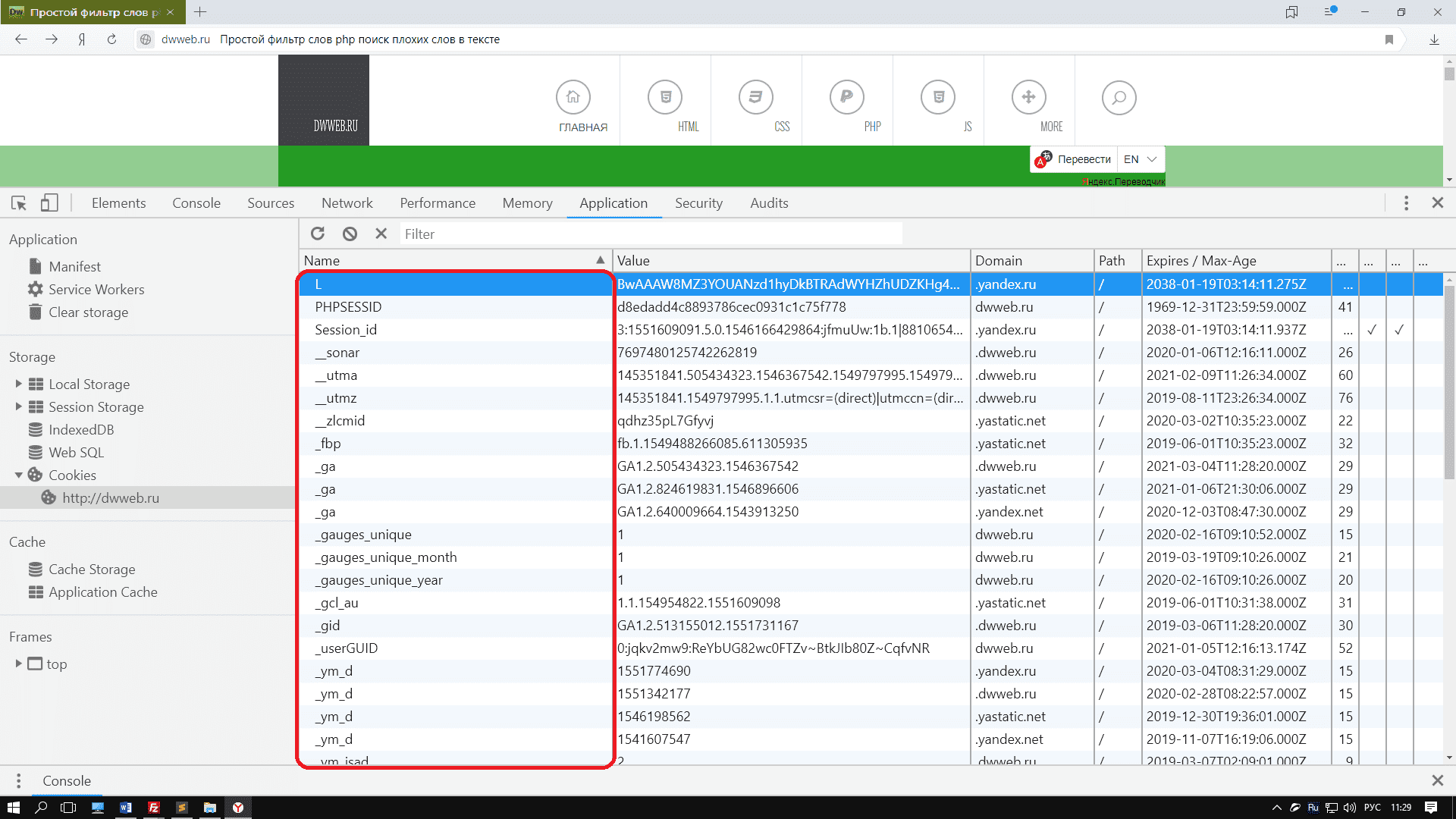Click the browser address bar
This screenshot has height=819, width=1456.
point(758,39)
